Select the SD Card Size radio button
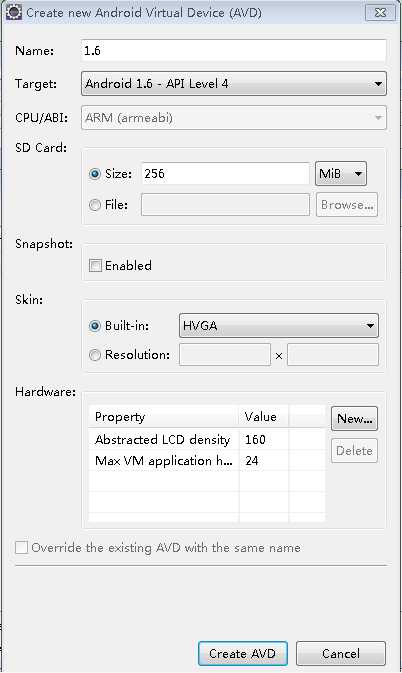 (95, 174)
